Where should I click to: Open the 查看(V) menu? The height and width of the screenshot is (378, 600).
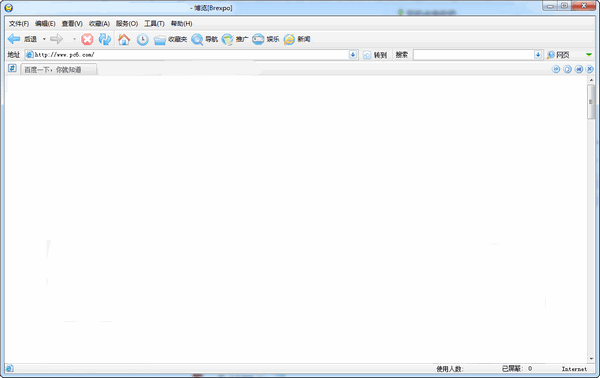[72, 24]
